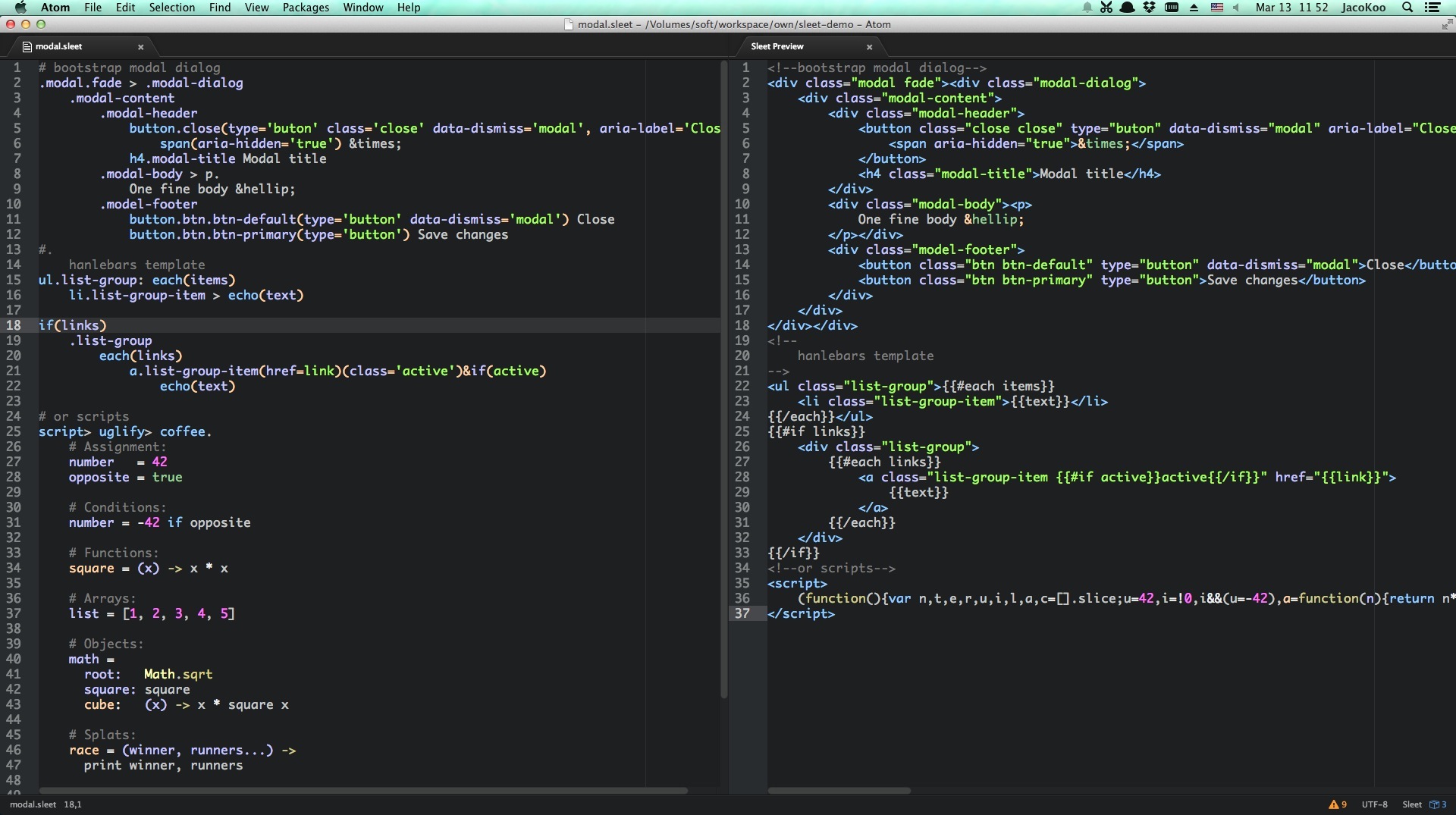Click the preview pane horizontal scrollbar

coord(839,791)
